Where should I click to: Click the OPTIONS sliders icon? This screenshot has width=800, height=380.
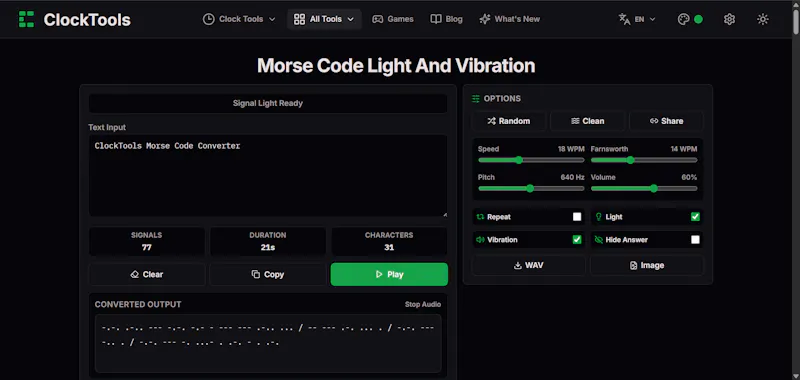476,98
